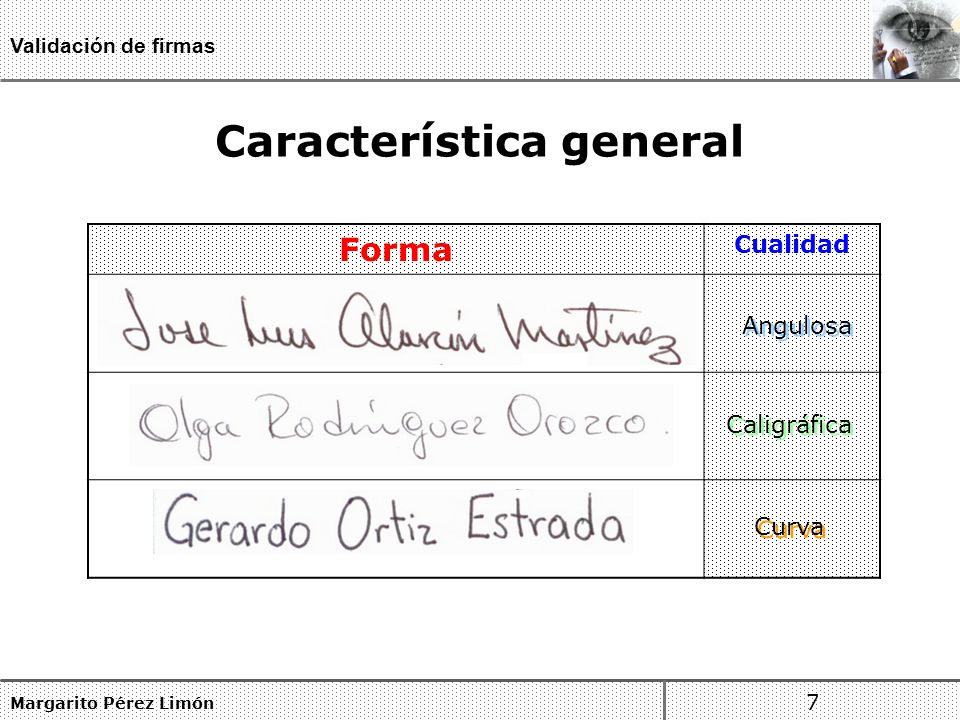Click the red 'Forma' column header
This screenshot has height=720, width=960.
tap(396, 250)
